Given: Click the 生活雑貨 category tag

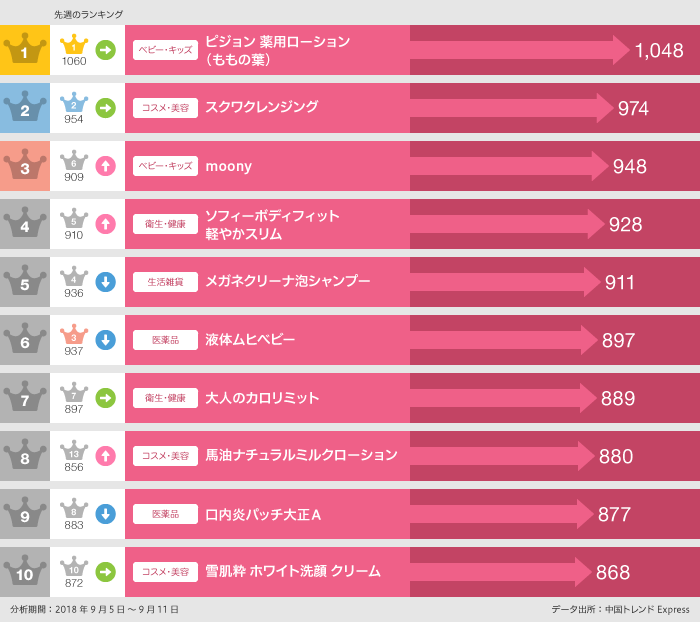Looking at the screenshot, I should (165, 282).
